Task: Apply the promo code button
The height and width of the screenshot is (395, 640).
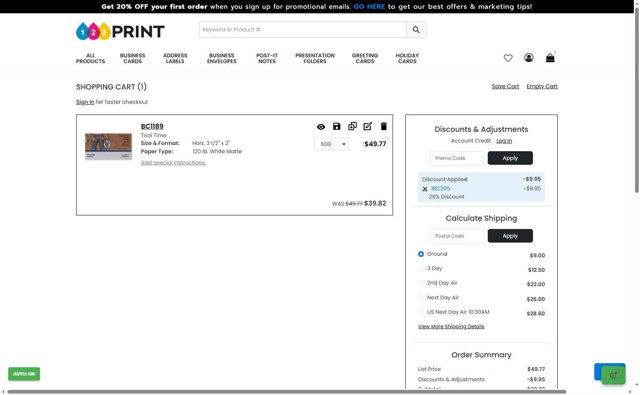Action: coord(510,158)
